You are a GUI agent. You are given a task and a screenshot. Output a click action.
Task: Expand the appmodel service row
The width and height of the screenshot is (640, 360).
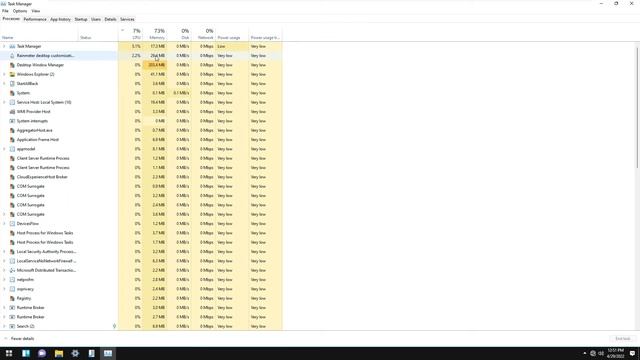click(4, 149)
